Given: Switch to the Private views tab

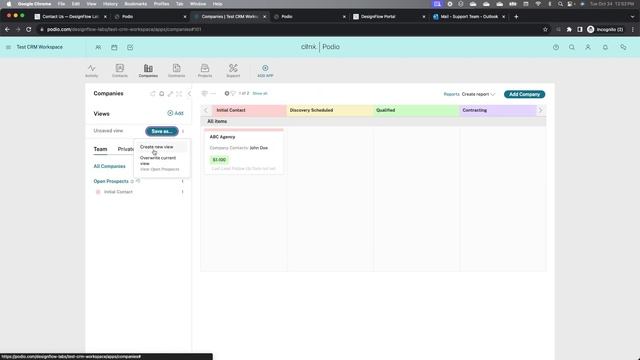Looking at the screenshot, I should point(126,149).
